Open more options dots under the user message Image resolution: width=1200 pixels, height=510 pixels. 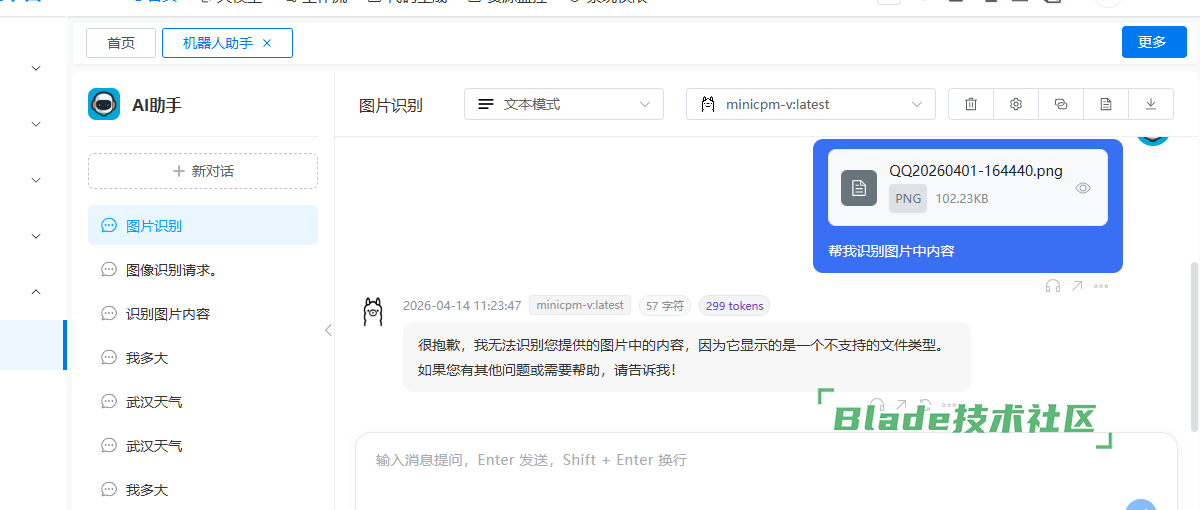(x=1101, y=286)
